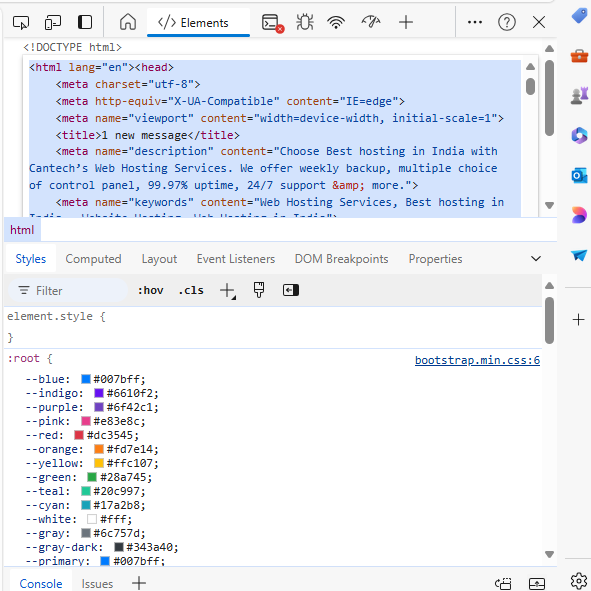Screen dimensions: 591x591
Task: Close the DevTools panel
Action: tap(539, 22)
